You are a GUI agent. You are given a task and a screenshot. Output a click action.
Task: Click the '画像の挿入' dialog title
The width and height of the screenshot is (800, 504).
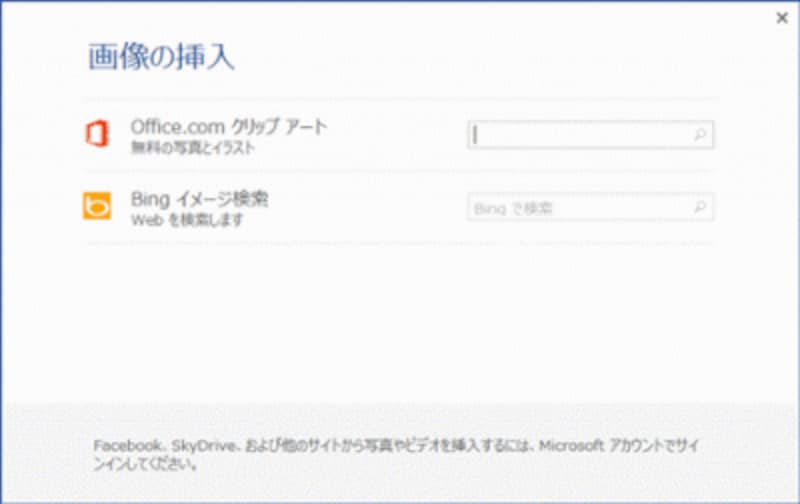tap(161, 56)
